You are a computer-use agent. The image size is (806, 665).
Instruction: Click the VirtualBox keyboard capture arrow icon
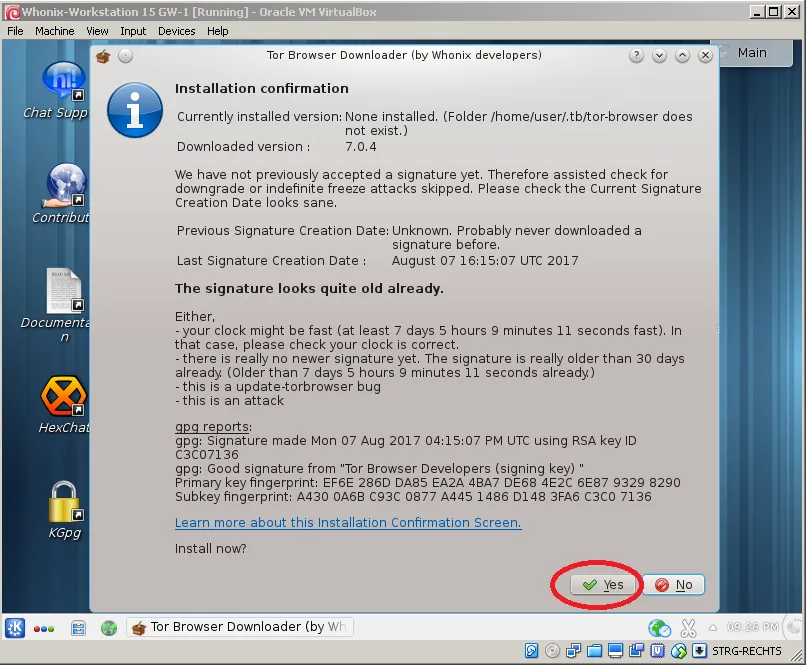coord(699,651)
